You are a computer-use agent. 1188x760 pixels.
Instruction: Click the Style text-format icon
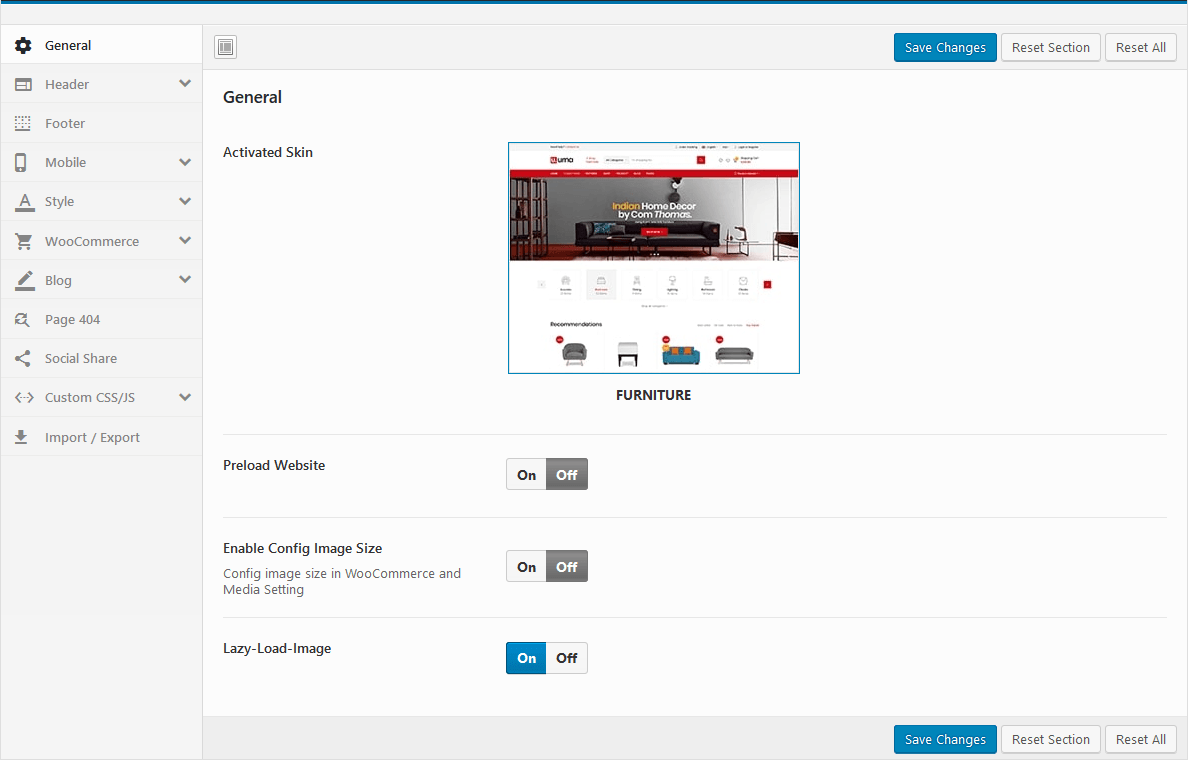[x=24, y=202]
